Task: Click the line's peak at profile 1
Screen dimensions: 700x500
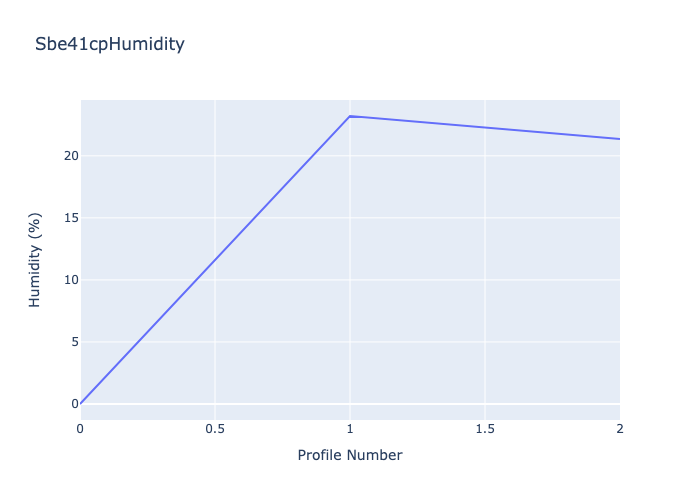Action: tap(350, 116)
